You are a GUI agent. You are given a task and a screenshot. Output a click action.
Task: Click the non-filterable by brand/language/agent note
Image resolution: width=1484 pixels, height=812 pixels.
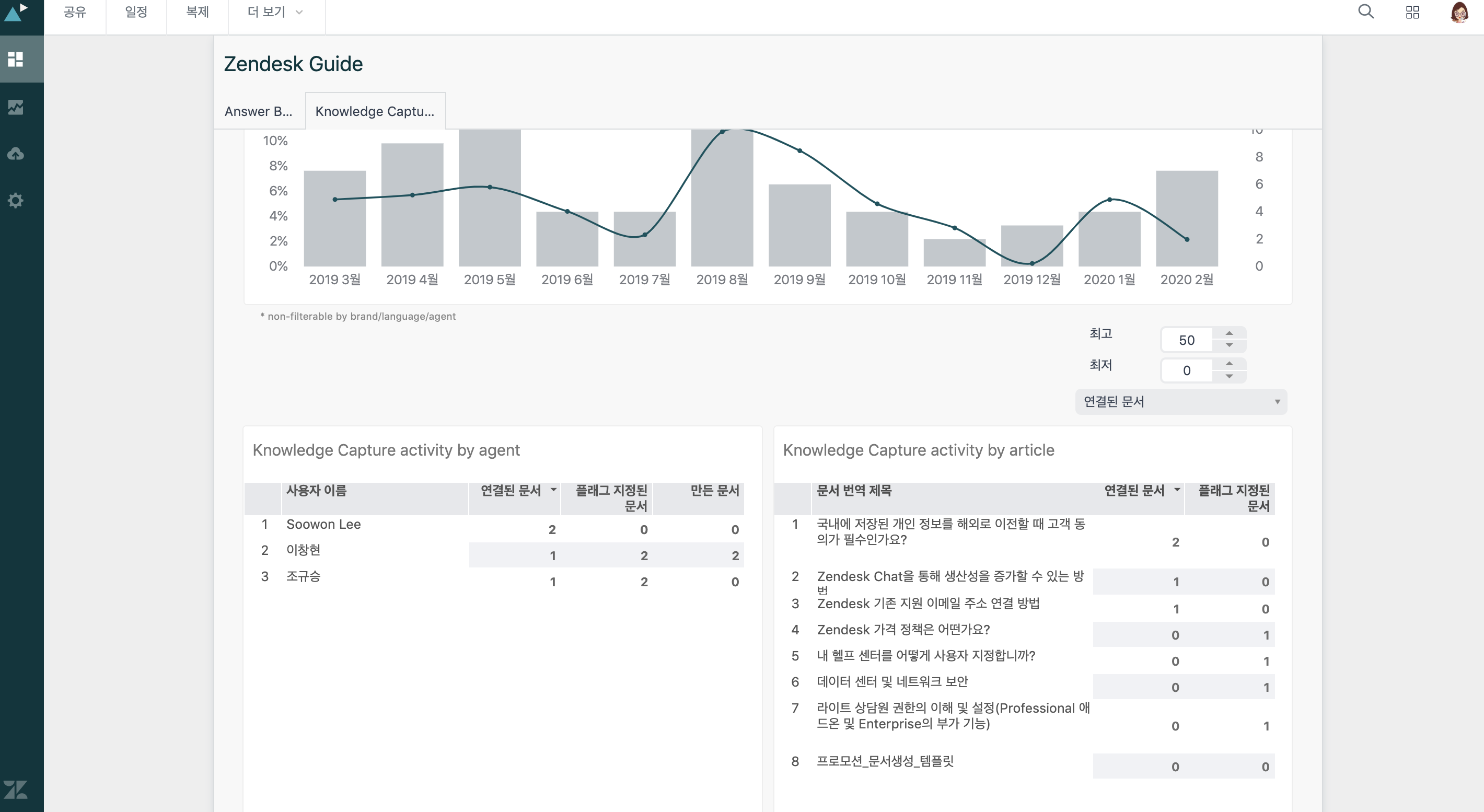[x=358, y=317]
